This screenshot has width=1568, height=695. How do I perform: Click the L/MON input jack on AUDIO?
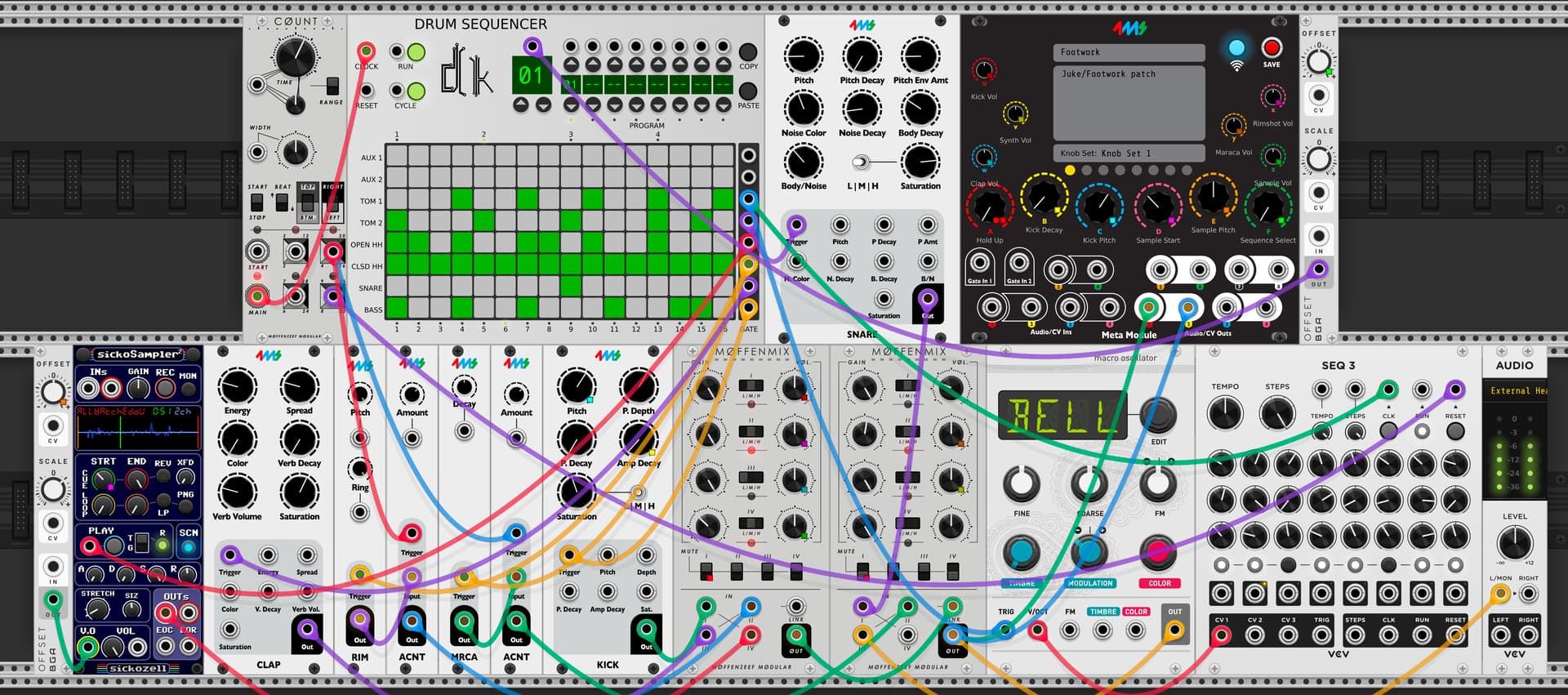click(1500, 595)
